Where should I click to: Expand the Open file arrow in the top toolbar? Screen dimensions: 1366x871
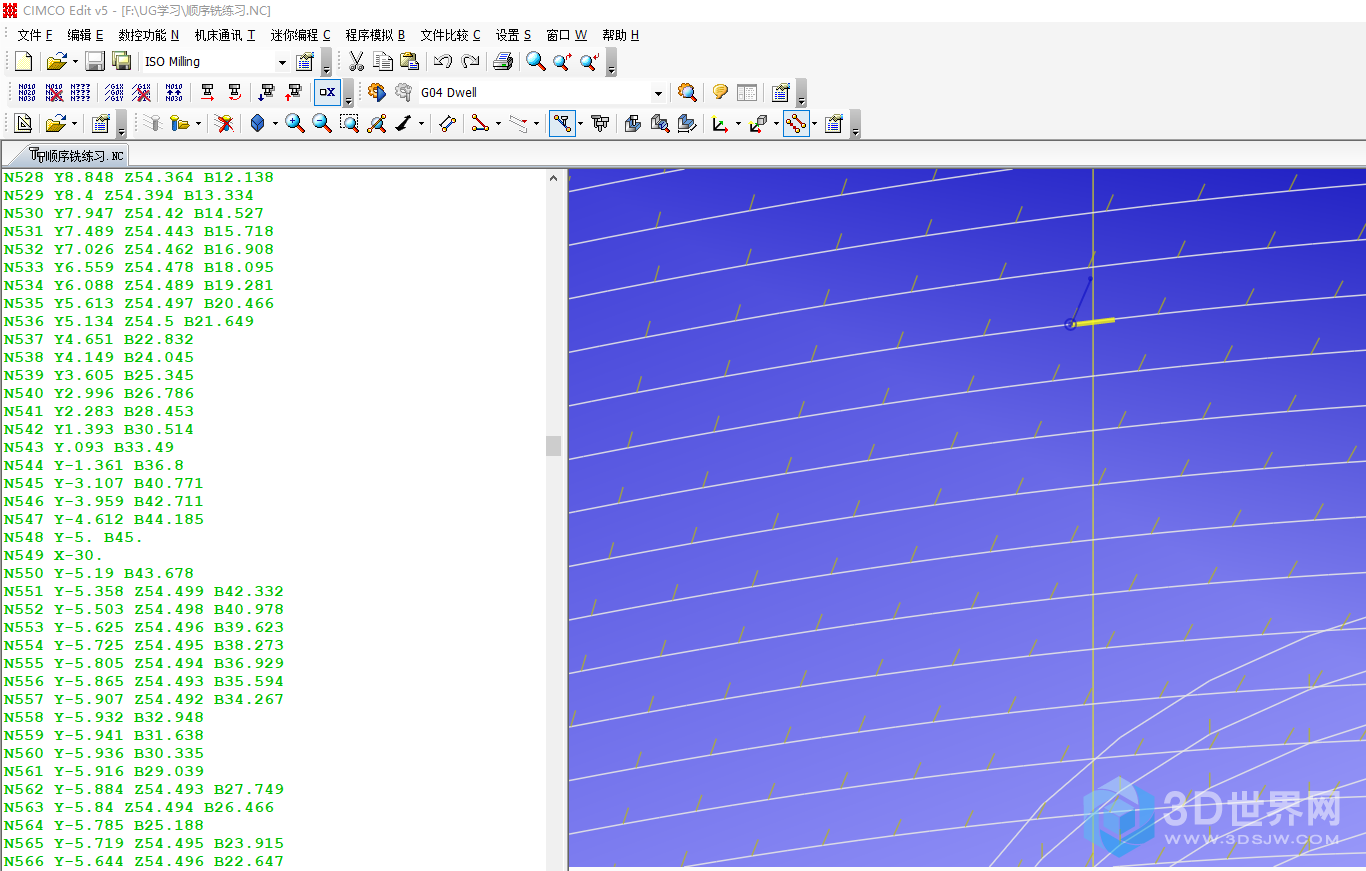(76, 62)
